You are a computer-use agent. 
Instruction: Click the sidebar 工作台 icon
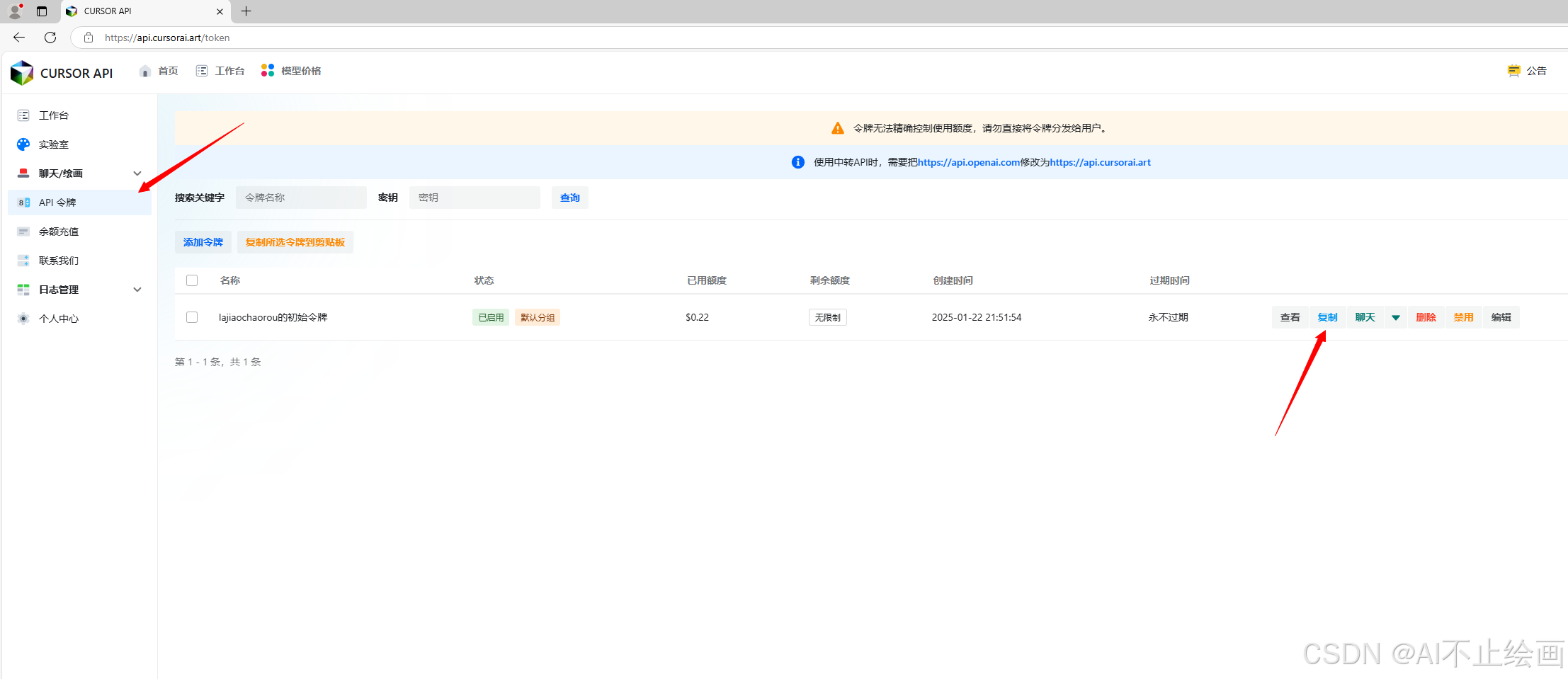click(x=23, y=115)
